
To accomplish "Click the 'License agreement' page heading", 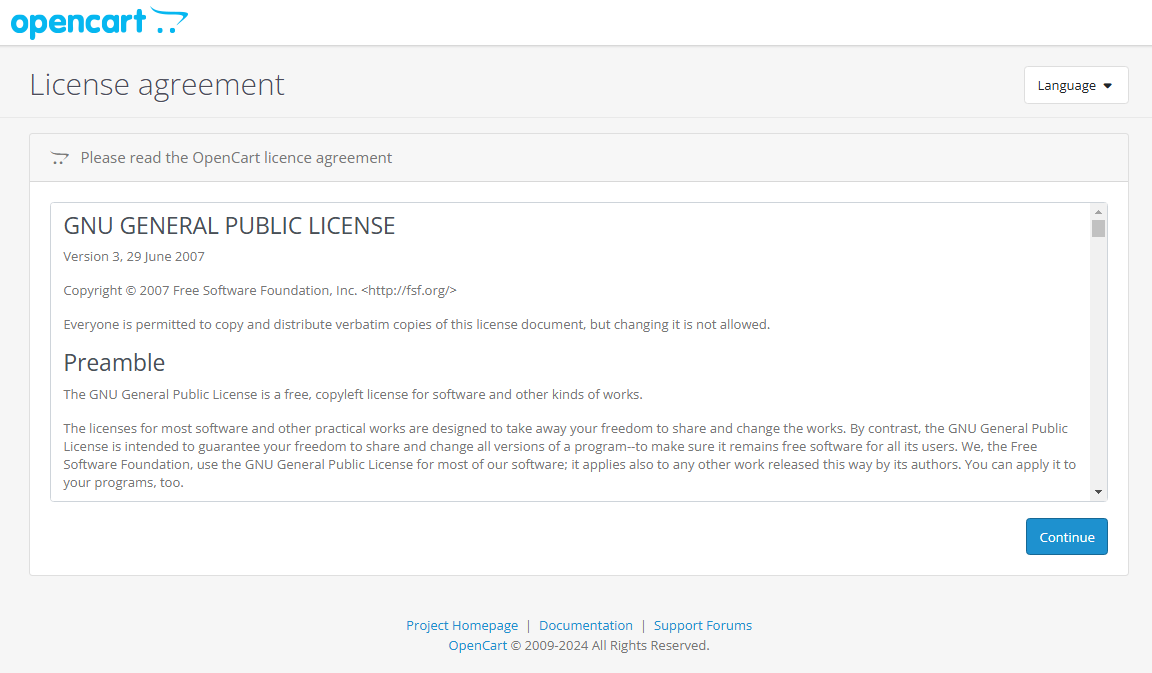I will tap(156, 85).
